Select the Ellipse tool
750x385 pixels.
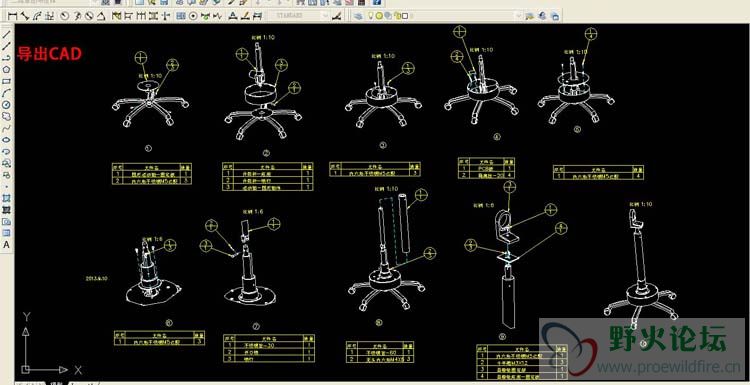[7, 140]
